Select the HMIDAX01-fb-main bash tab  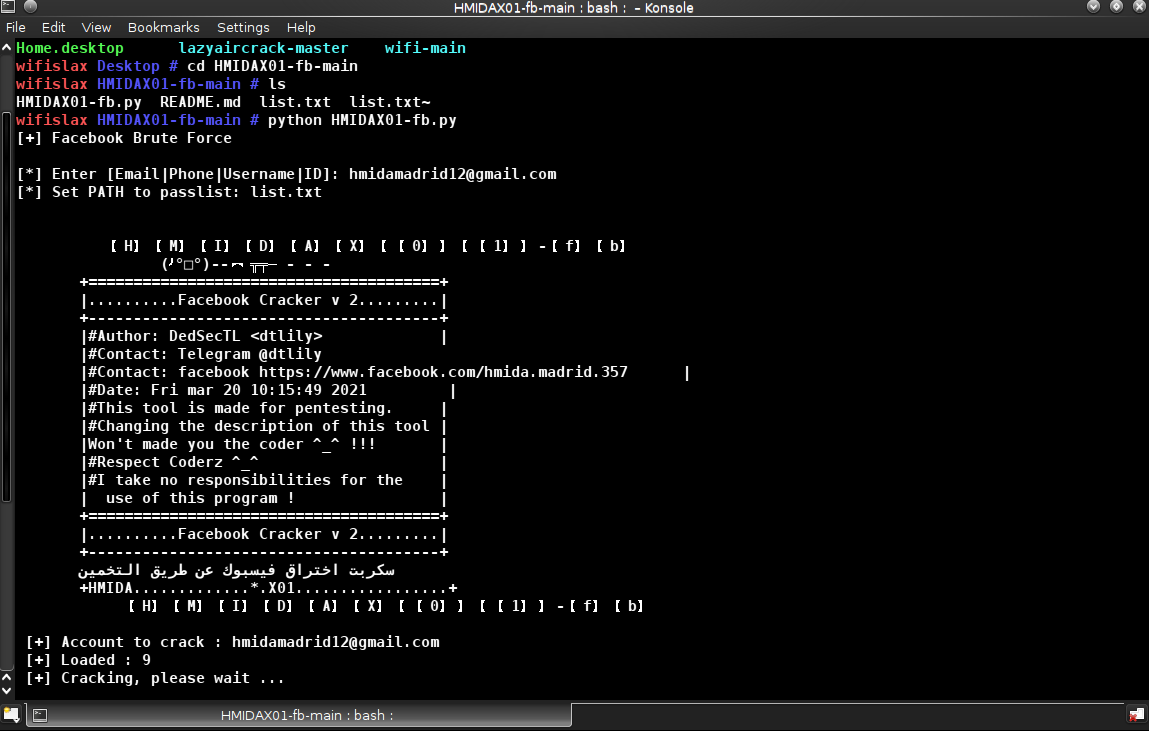[306, 715]
